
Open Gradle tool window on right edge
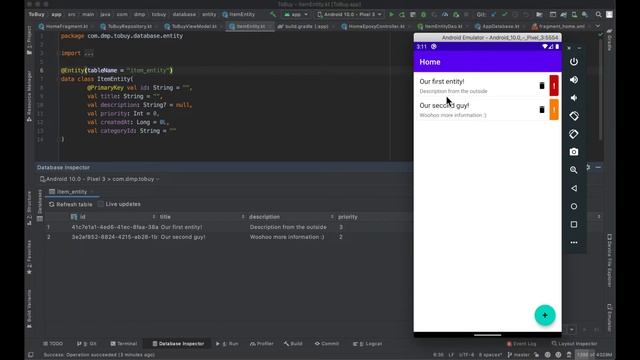pos(609,41)
